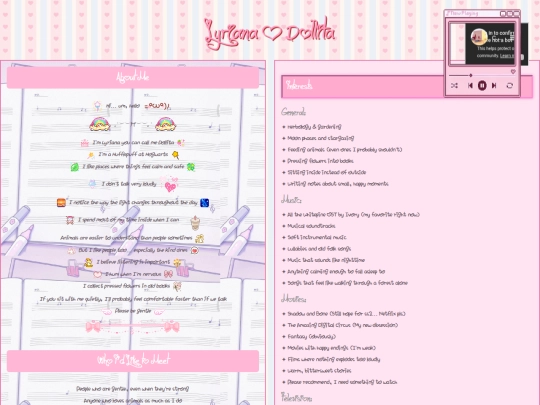540x405 pixels.
Task: Like the song with the heart icon
Action: coord(513,72)
